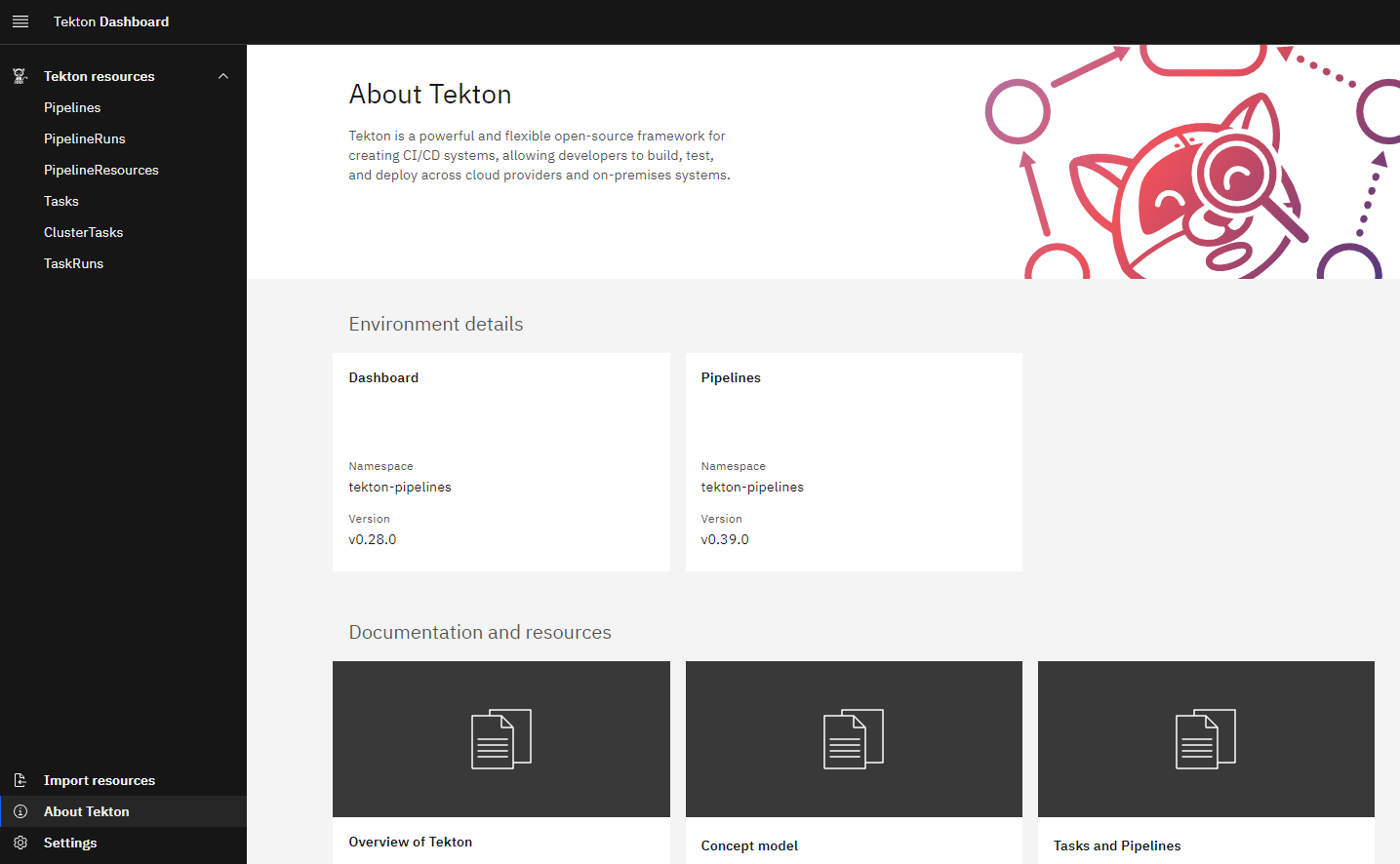This screenshot has width=1400, height=864.
Task: Open Tasks in the sidebar
Action: pyautogui.click(x=61, y=201)
